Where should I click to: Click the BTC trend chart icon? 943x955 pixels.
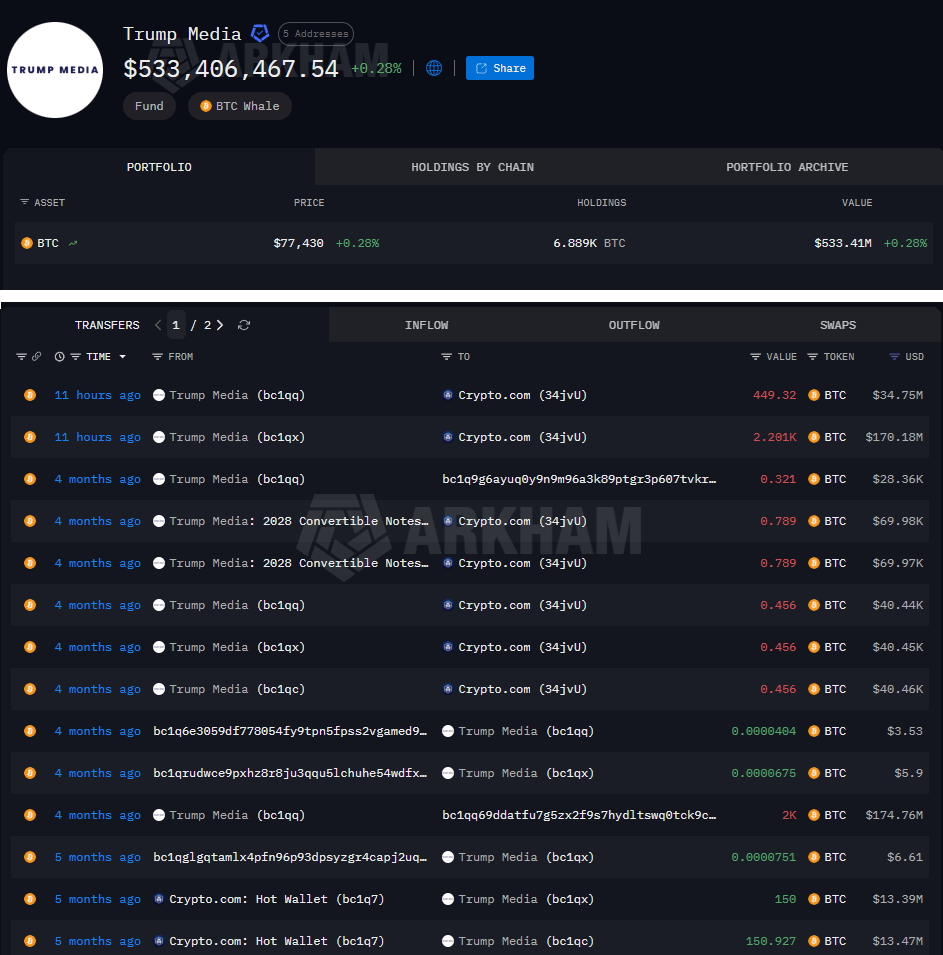tap(73, 243)
